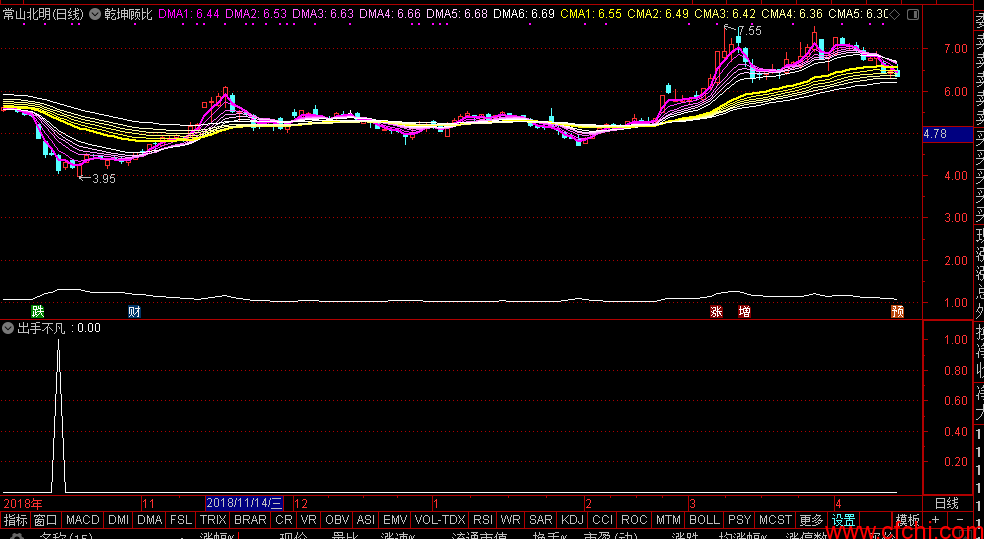Select the BRAR indicator tab
984x539 pixels.
[x=250, y=520]
